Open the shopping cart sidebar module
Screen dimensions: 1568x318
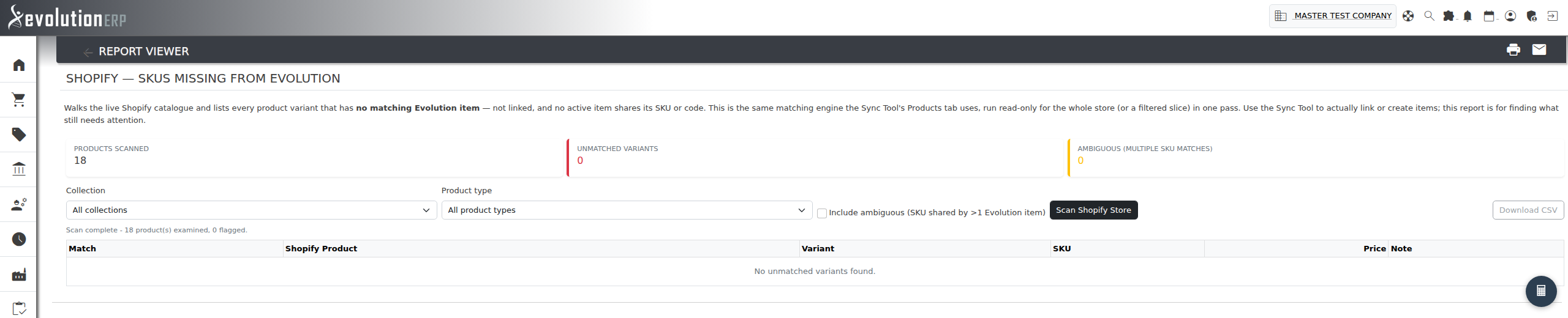(x=19, y=100)
